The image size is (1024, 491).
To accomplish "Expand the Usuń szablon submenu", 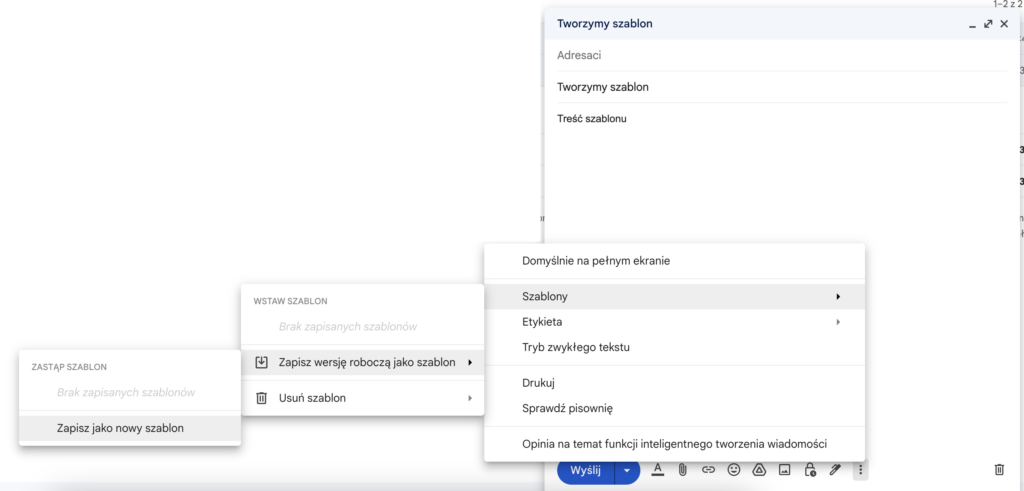I will [x=362, y=398].
